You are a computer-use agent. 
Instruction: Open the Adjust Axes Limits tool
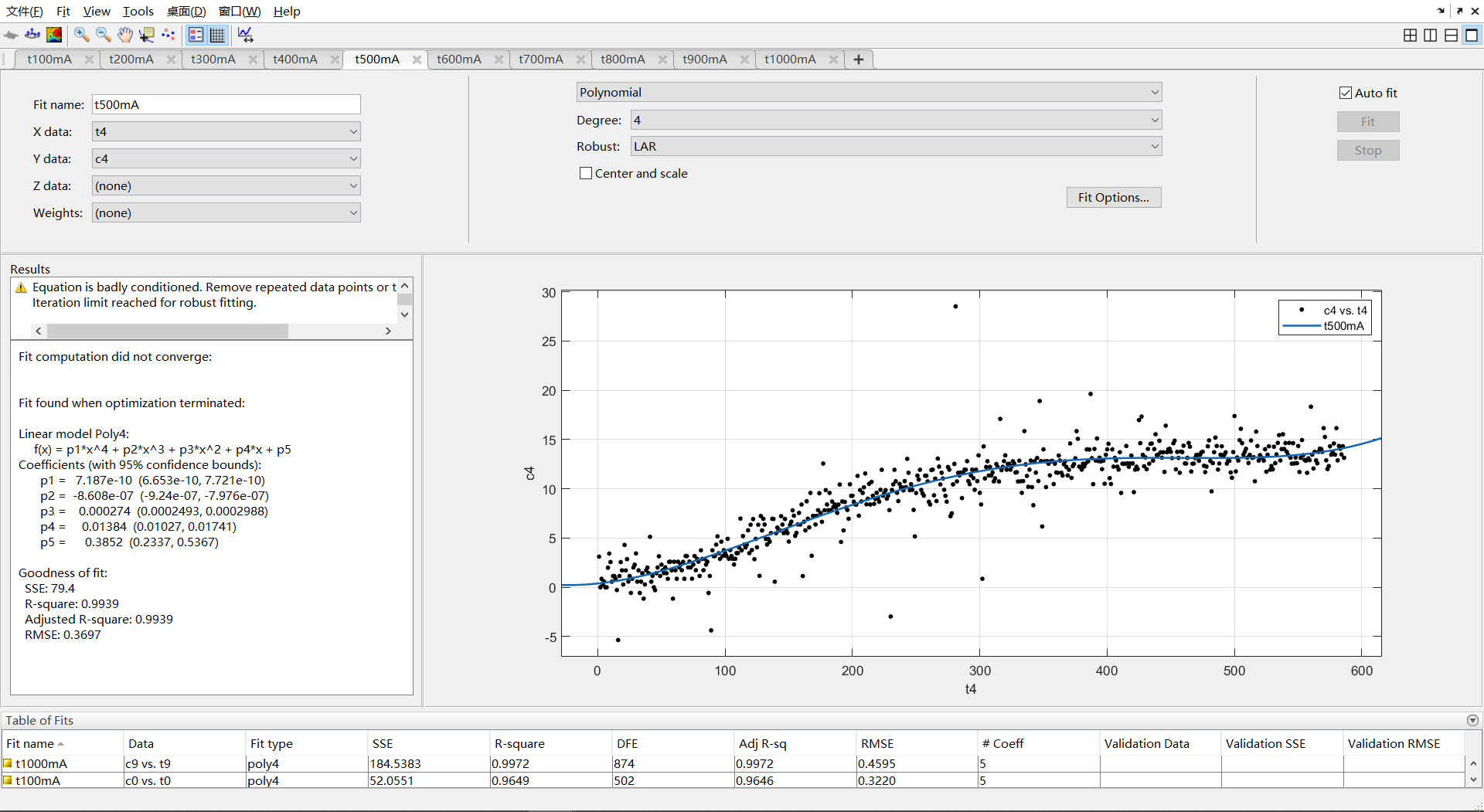click(245, 35)
